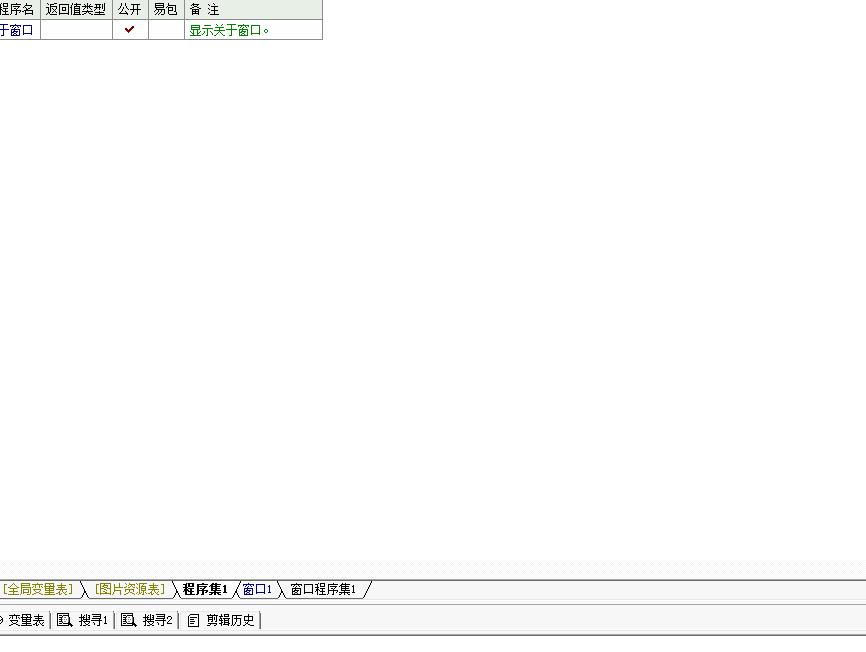Click the 变量表 panel icon

pos(2,620)
